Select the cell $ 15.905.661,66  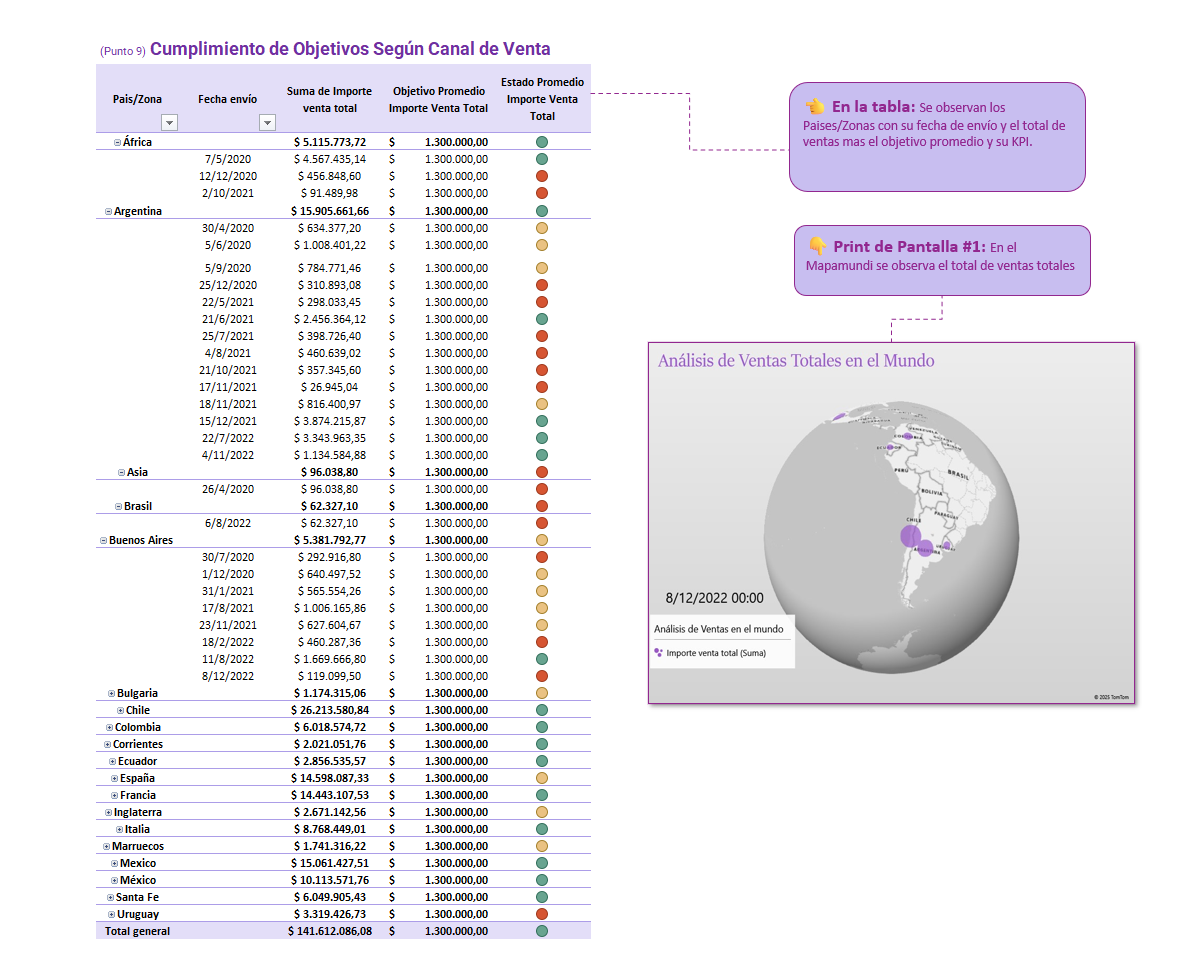click(330, 211)
